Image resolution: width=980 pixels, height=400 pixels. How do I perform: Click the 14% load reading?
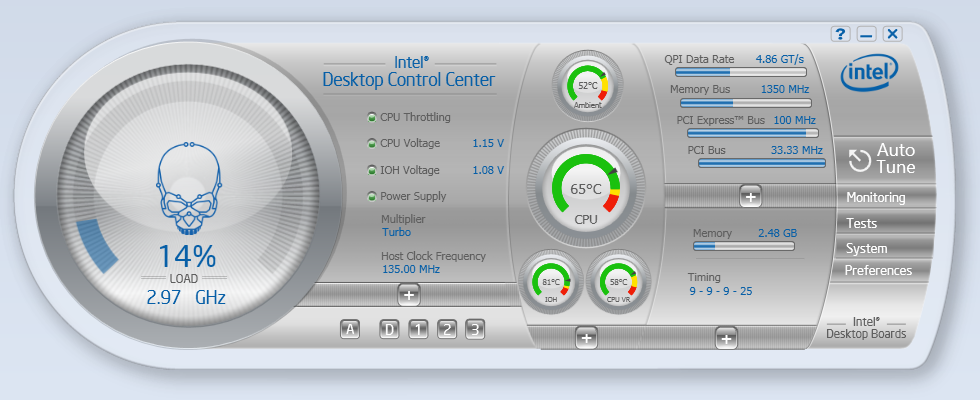pyautogui.click(x=187, y=256)
